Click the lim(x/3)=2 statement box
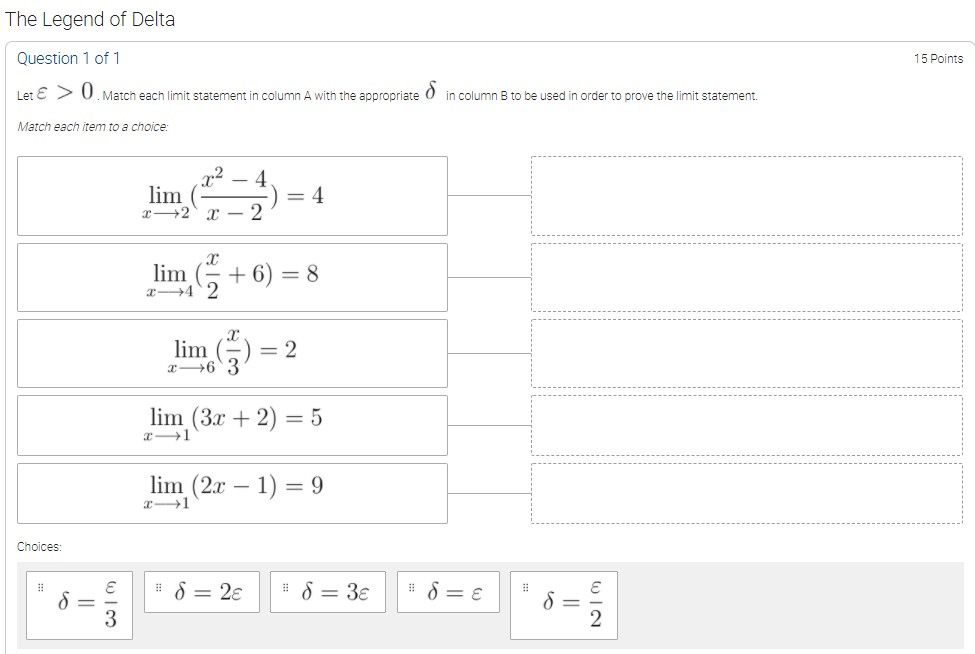Viewport: 975px width, 654px height. pos(232,353)
